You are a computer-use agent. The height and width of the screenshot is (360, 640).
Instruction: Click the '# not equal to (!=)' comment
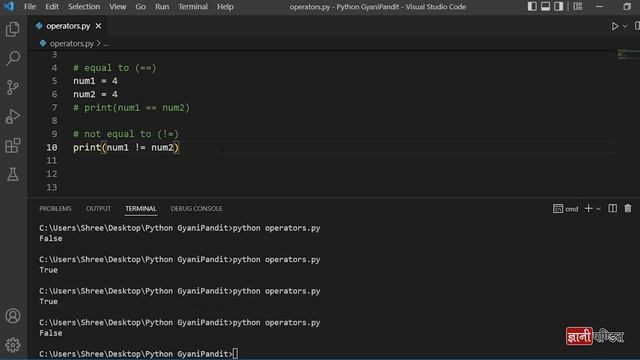126,134
